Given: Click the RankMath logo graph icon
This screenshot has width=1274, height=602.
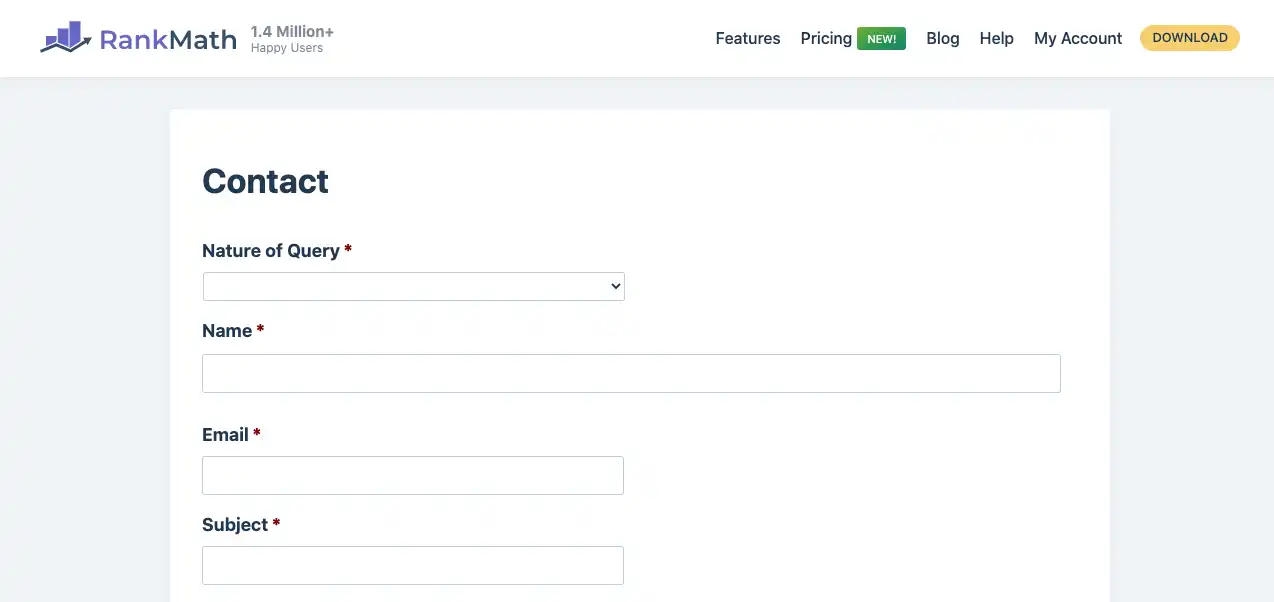Looking at the screenshot, I should pyautogui.click(x=67, y=38).
